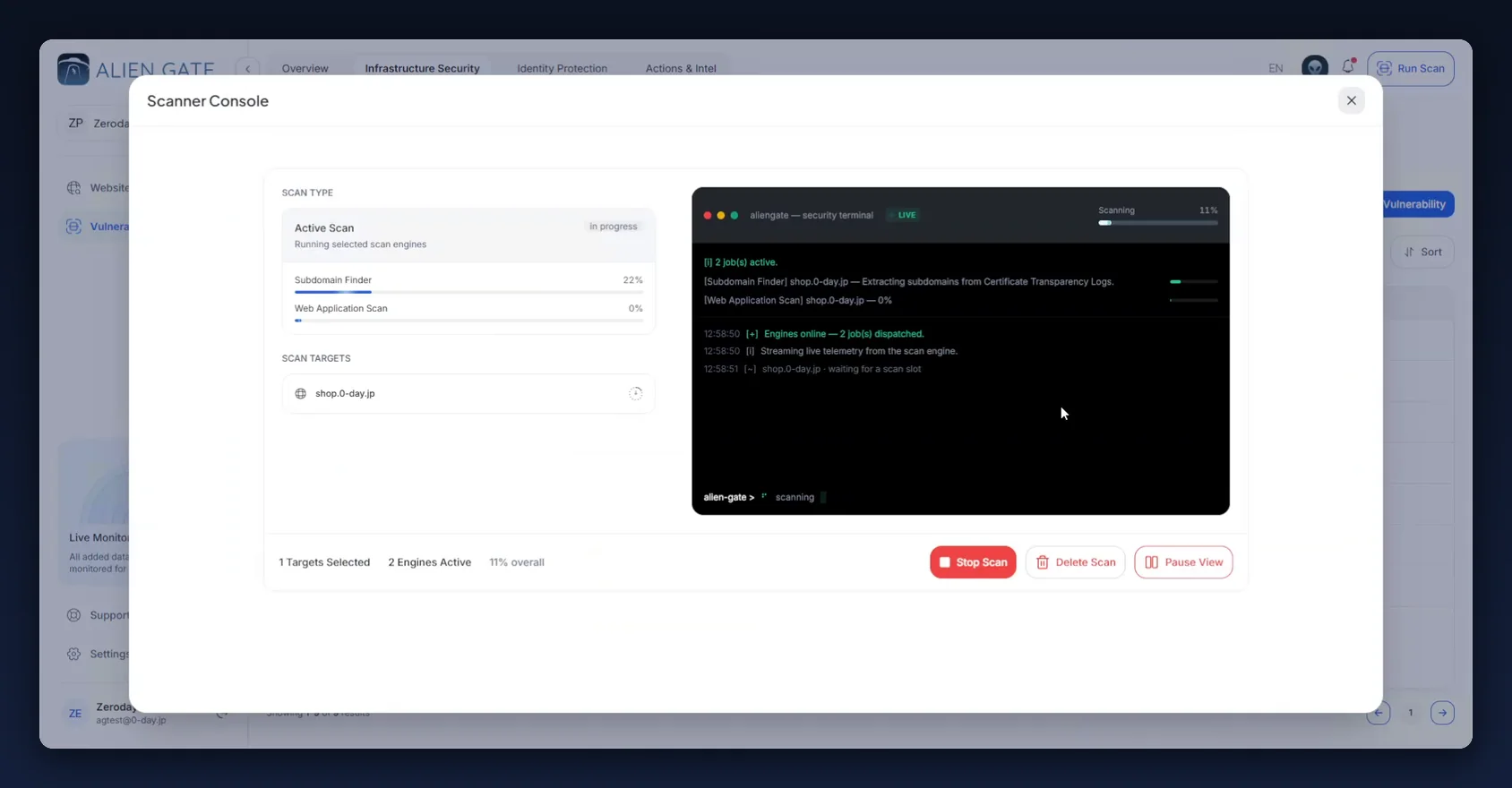
Task: Open the notifications bell
Action: (x=1348, y=66)
